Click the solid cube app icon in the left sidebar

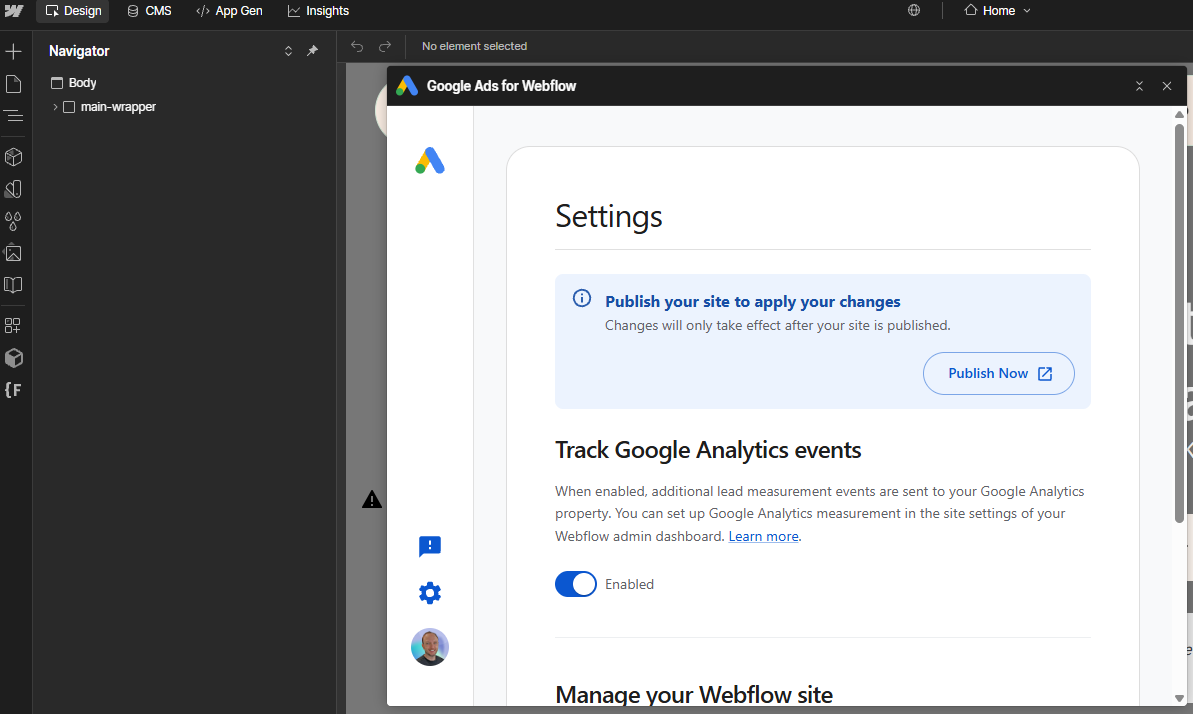[14, 358]
